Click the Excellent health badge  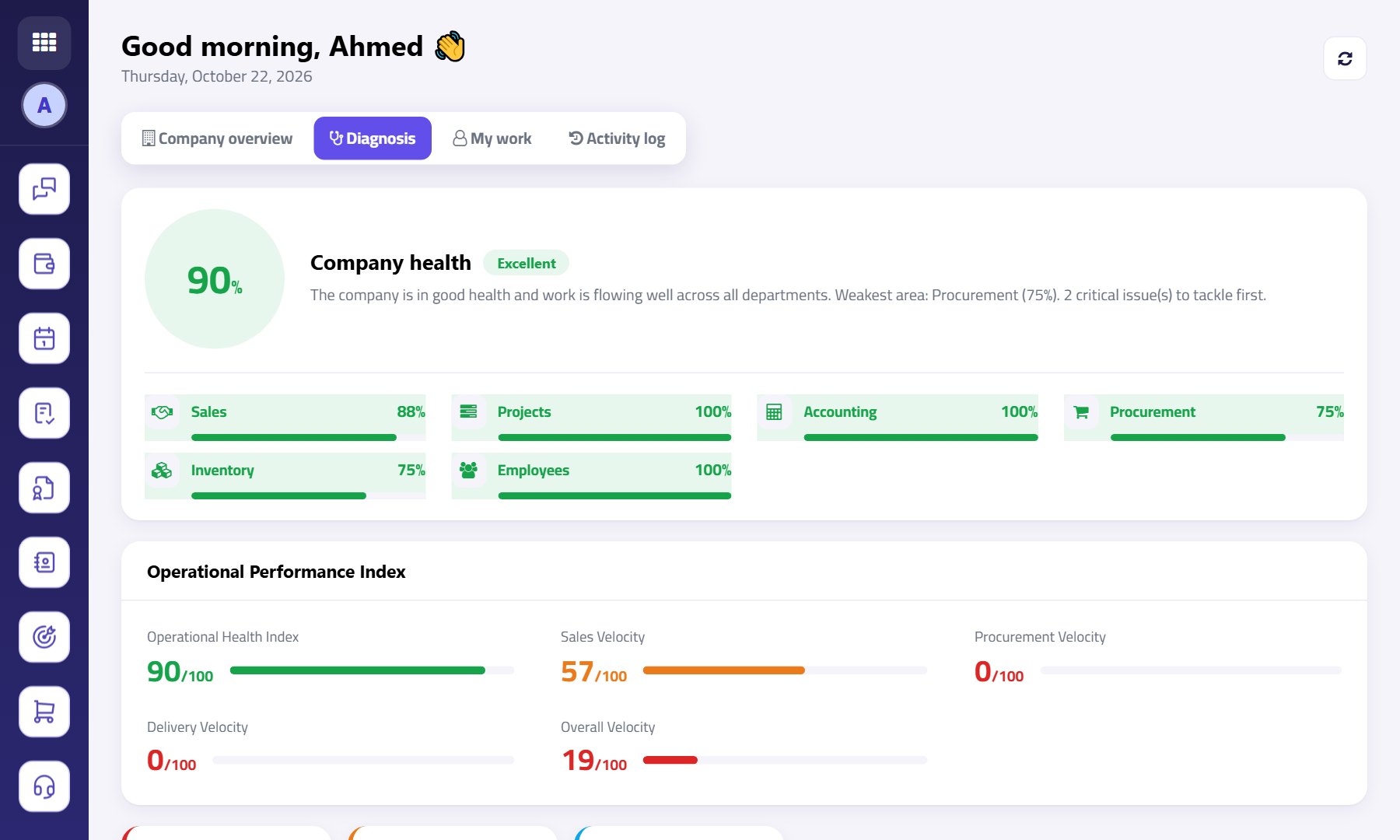(527, 263)
